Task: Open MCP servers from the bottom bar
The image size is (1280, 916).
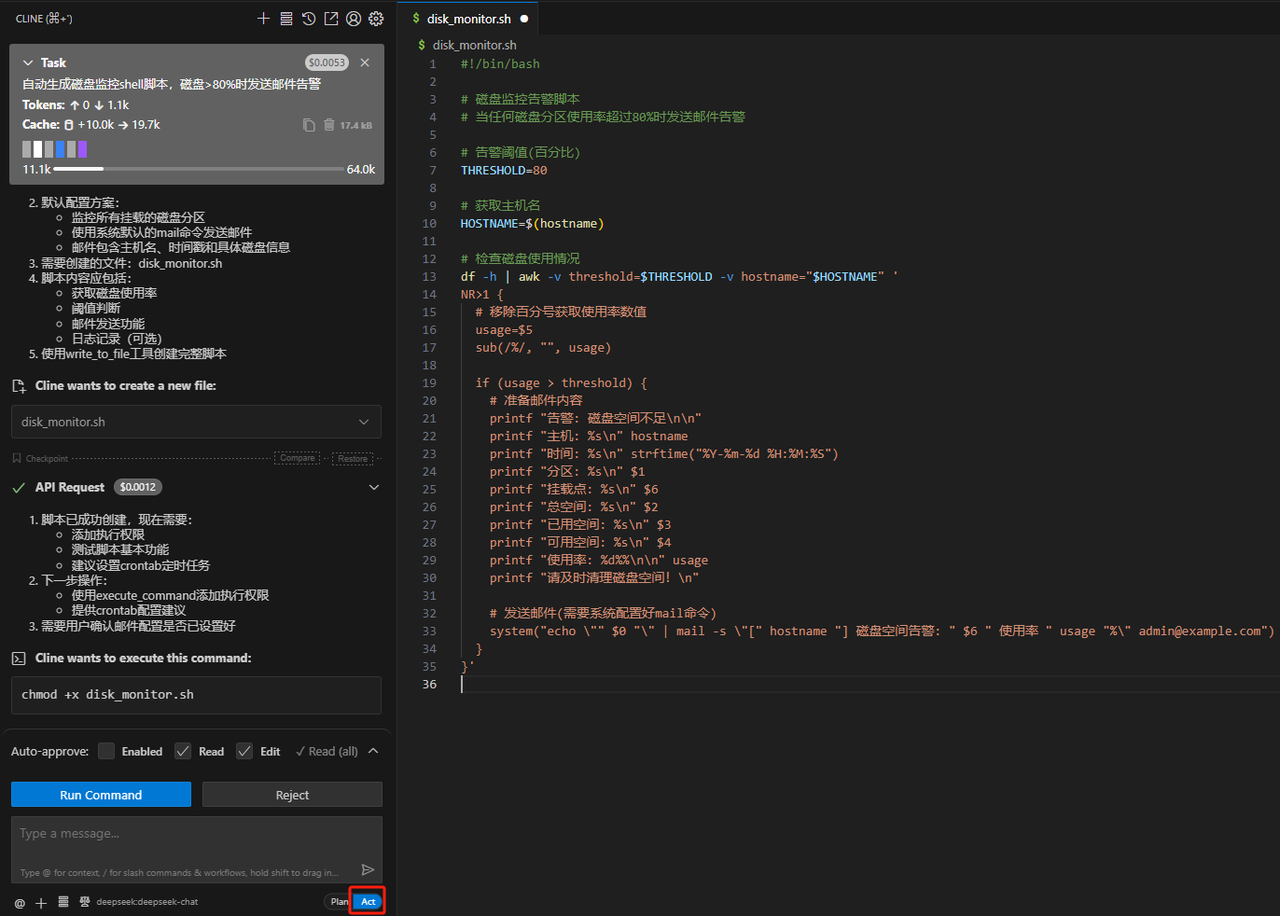Action: coord(63,902)
